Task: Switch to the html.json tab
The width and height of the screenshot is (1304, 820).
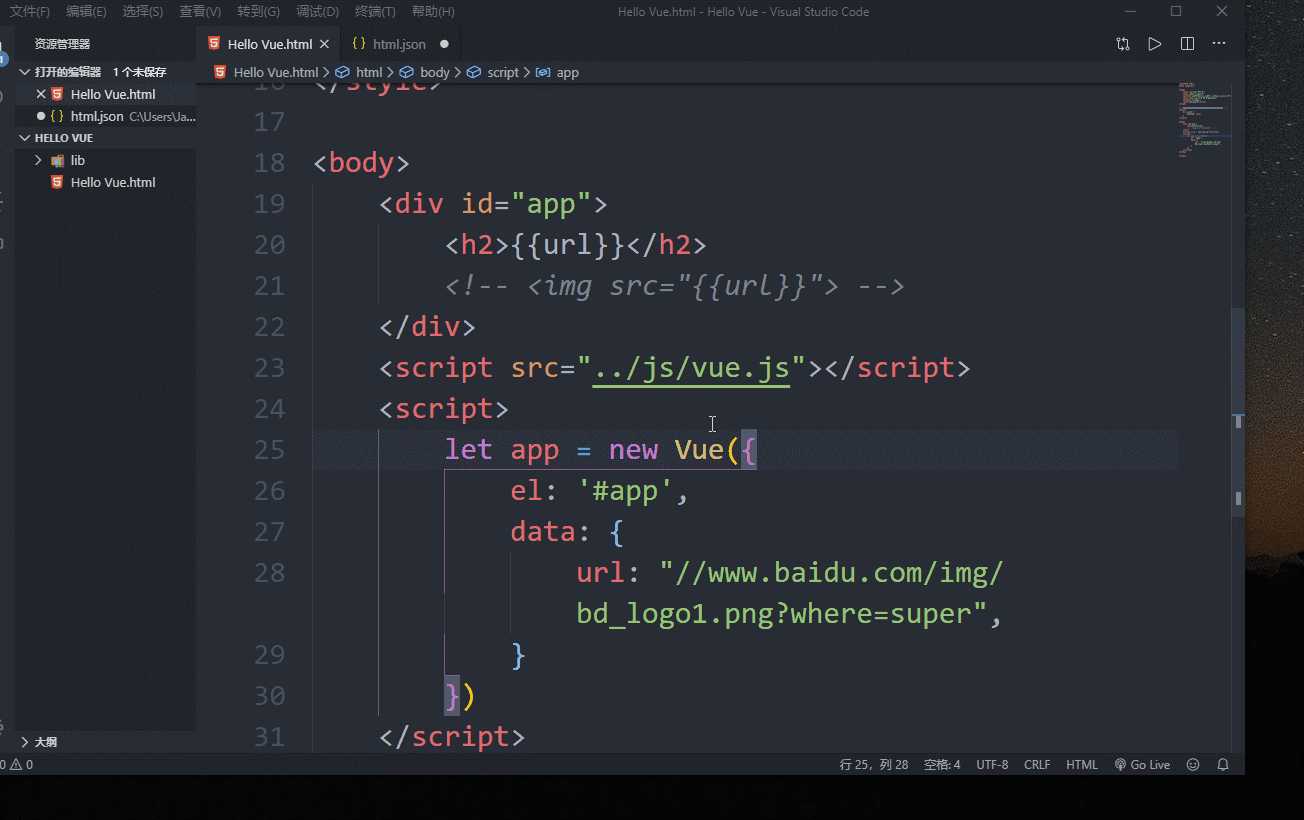Action: 398,44
